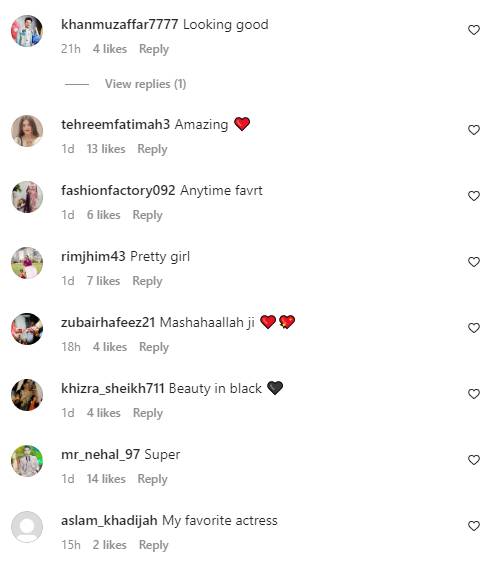Like aslam_khadijah's favorite actress comment
Image resolution: width=491 pixels, height=561 pixels.
[x=473, y=526]
